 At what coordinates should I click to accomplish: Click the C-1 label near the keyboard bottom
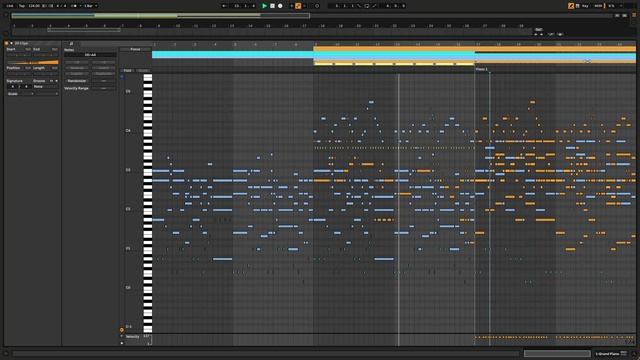(128, 327)
